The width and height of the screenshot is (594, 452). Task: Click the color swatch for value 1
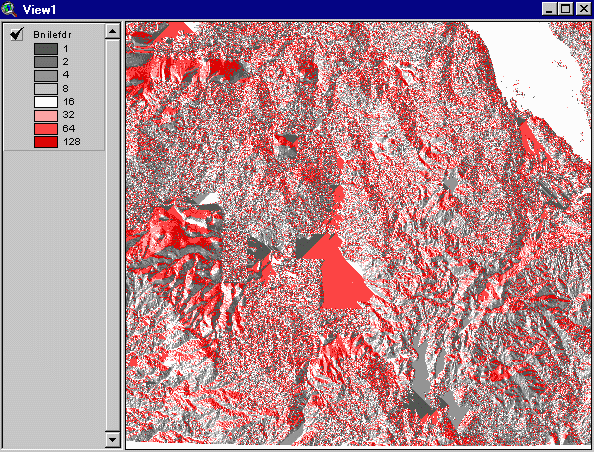[x=46, y=48]
